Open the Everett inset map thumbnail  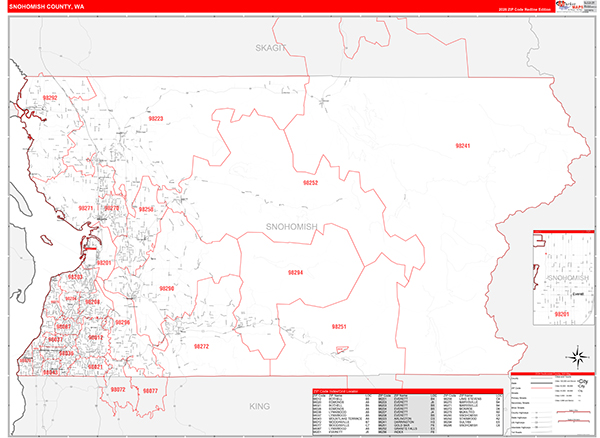564,278
